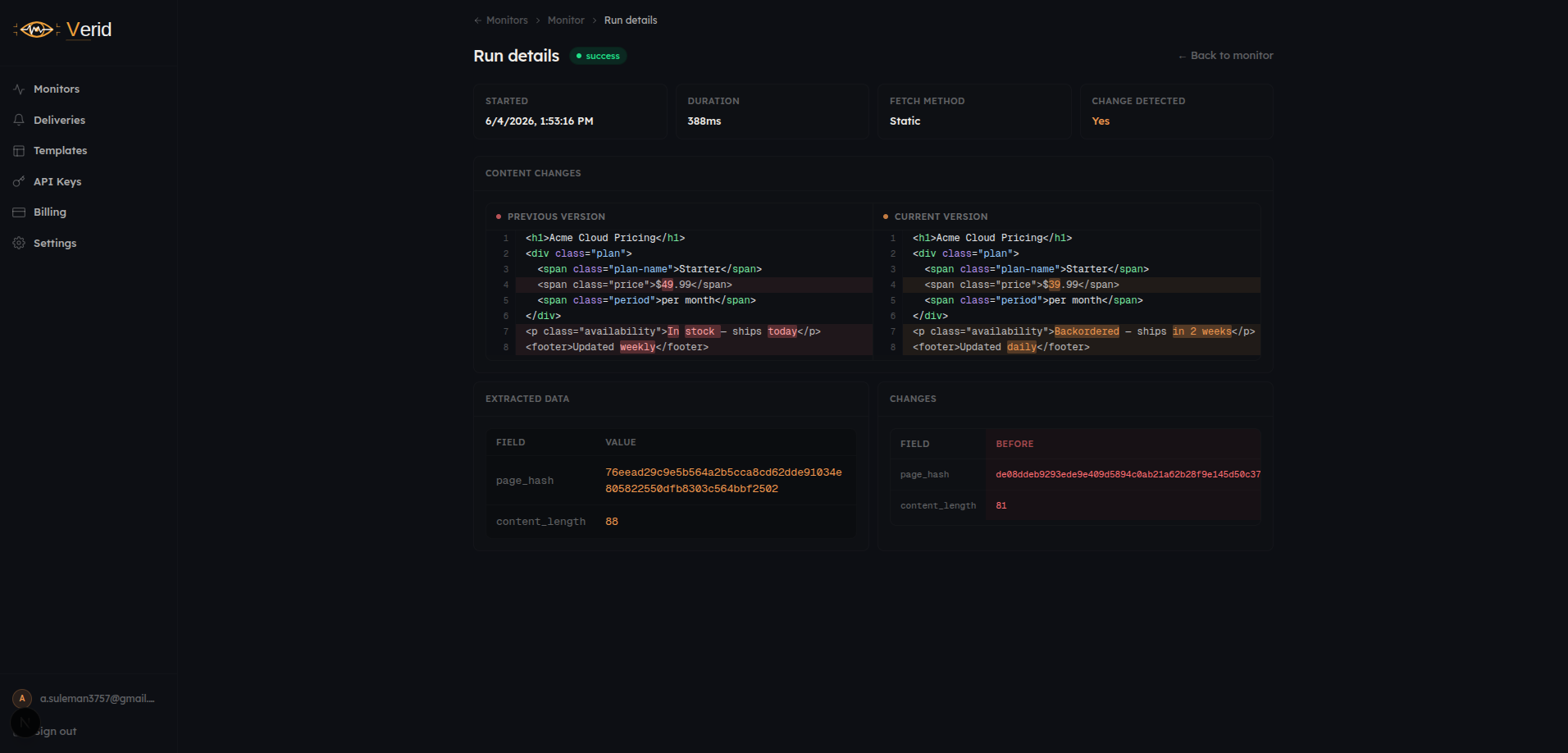Click the highlighted word 'daily' in footer line
1568x753 pixels.
click(1022, 348)
